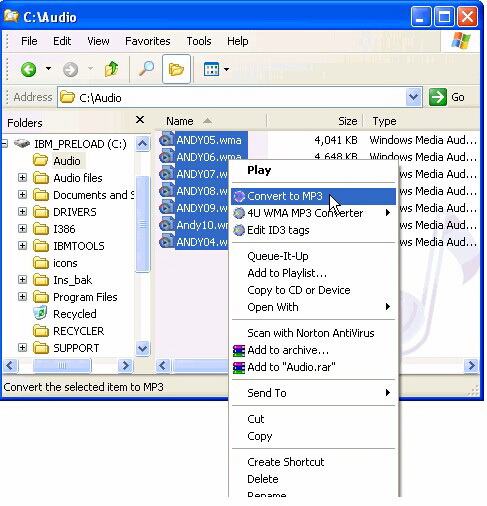Sort files by Name column header

point(212,121)
